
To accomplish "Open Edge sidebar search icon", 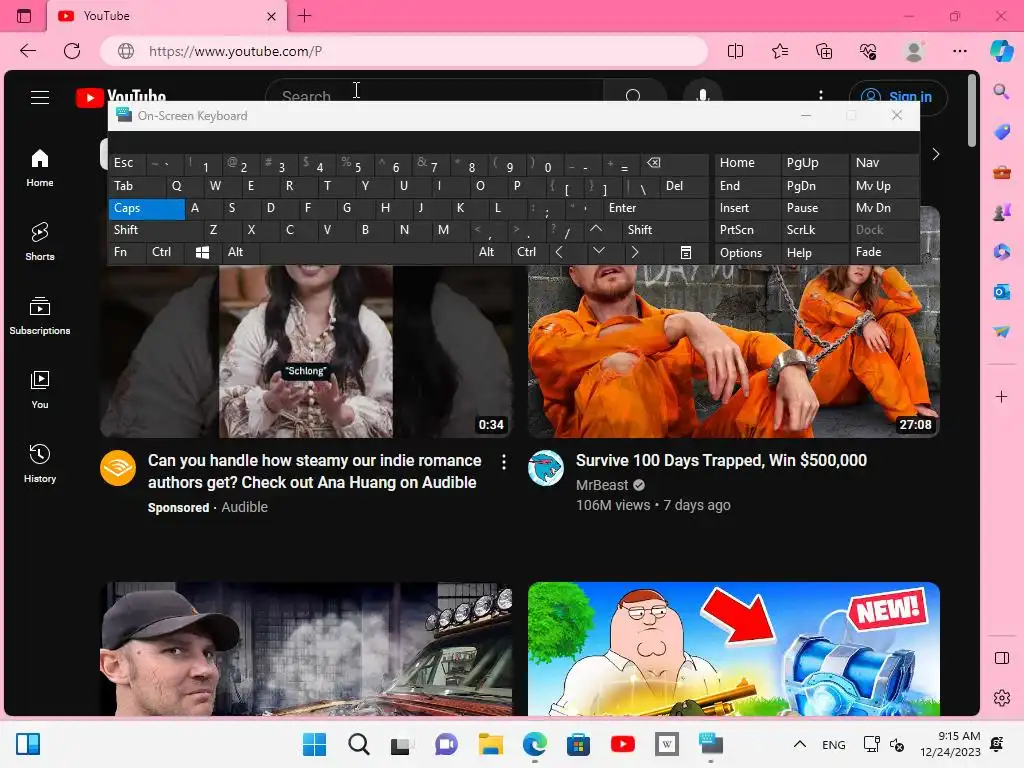I will [1002, 91].
